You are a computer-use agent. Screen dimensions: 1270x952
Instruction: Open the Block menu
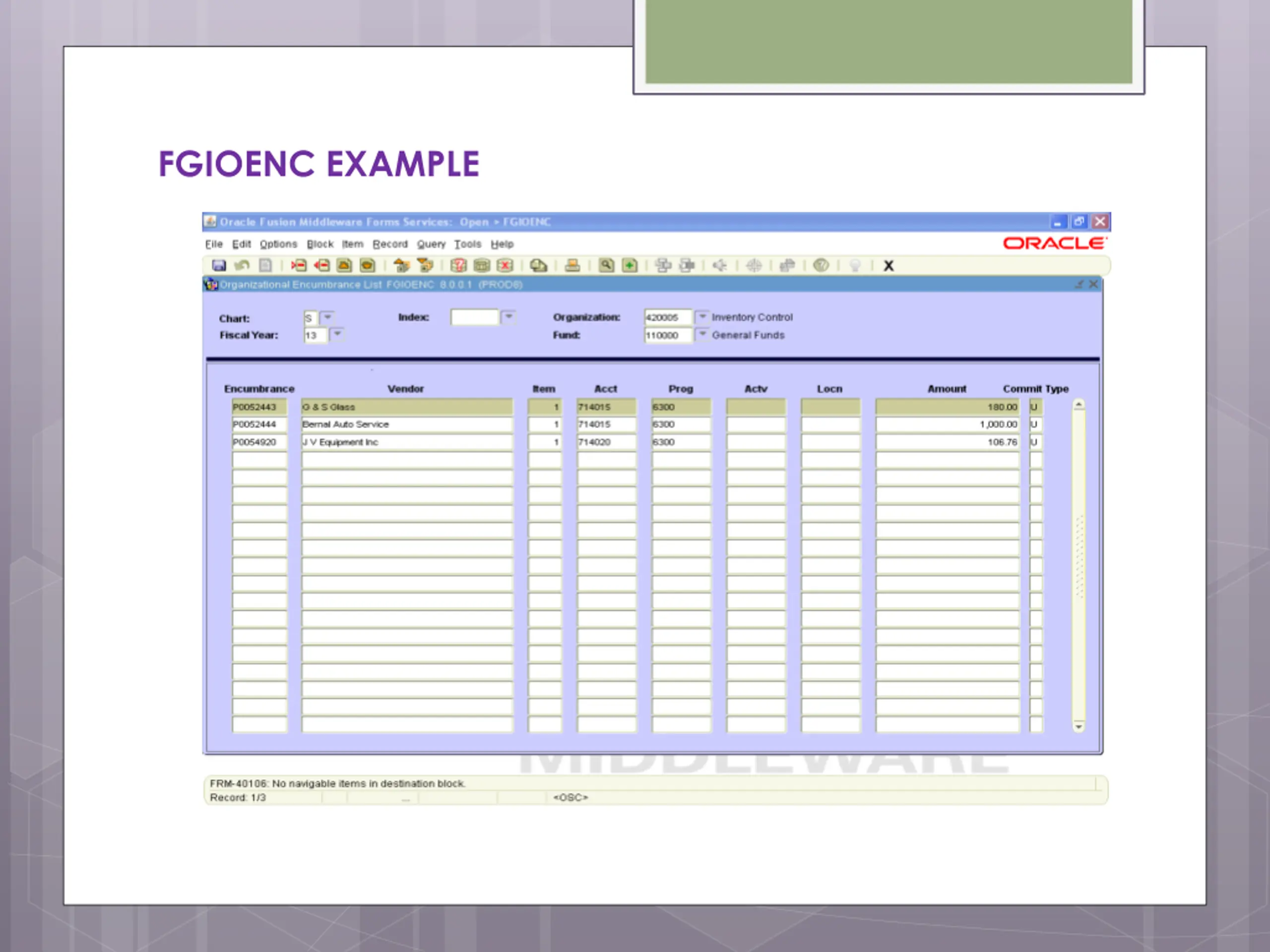320,244
